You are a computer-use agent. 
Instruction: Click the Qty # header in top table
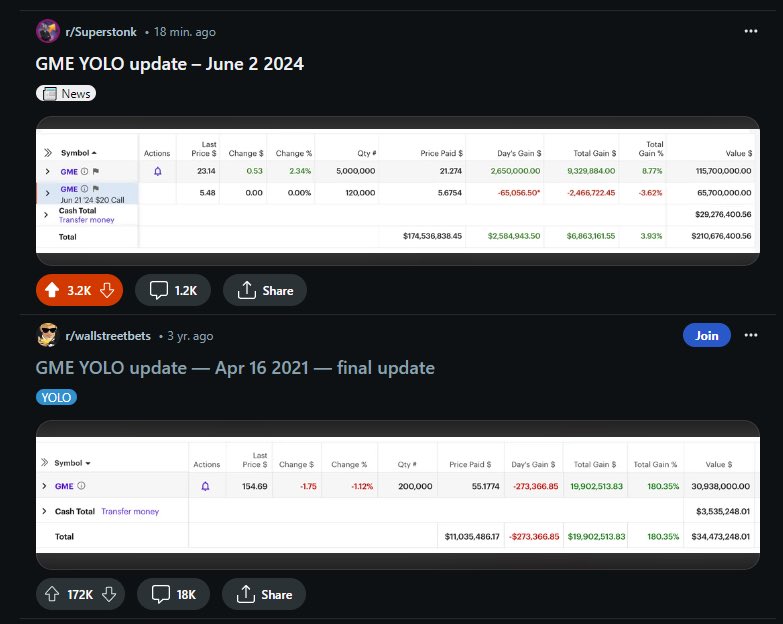click(367, 153)
